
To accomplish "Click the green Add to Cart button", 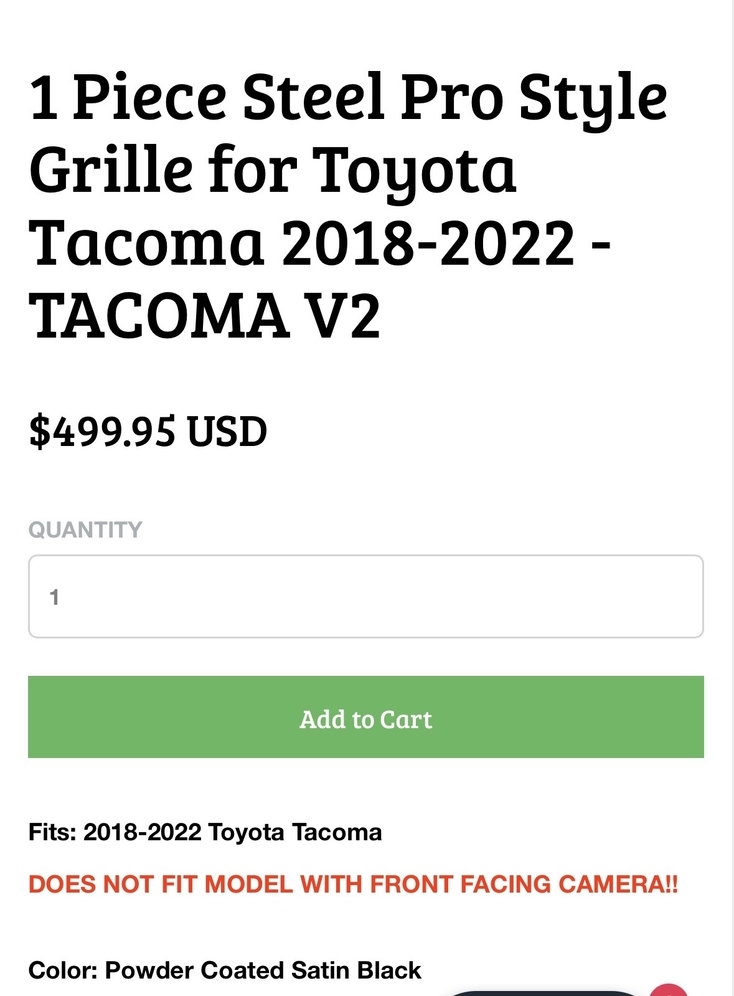I will [366, 717].
